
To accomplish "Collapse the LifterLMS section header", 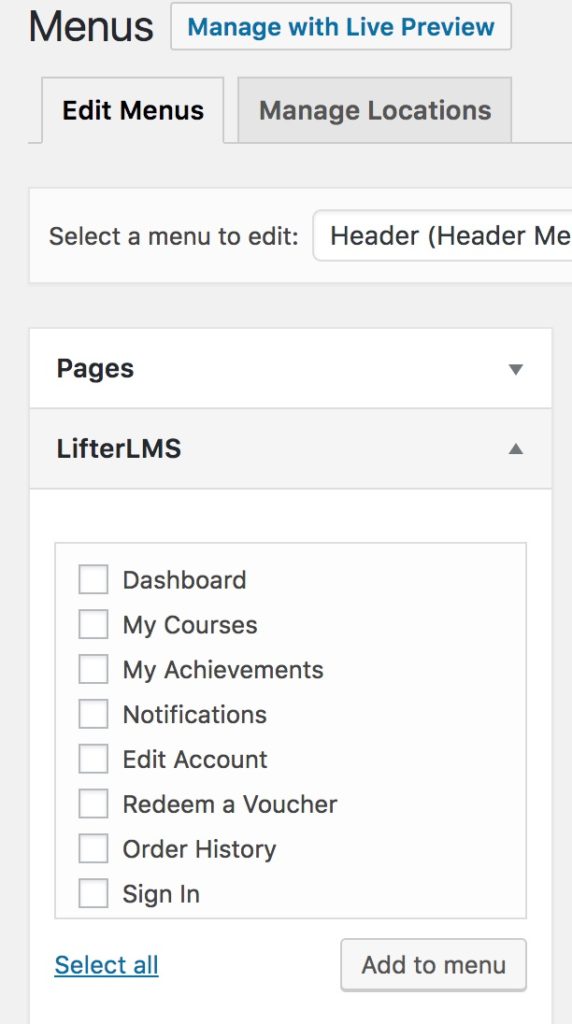I will tap(291, 449).
